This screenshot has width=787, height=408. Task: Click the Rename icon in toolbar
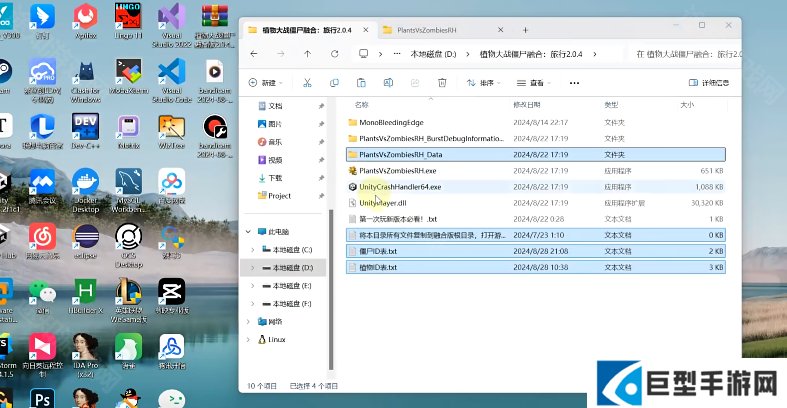386,83
